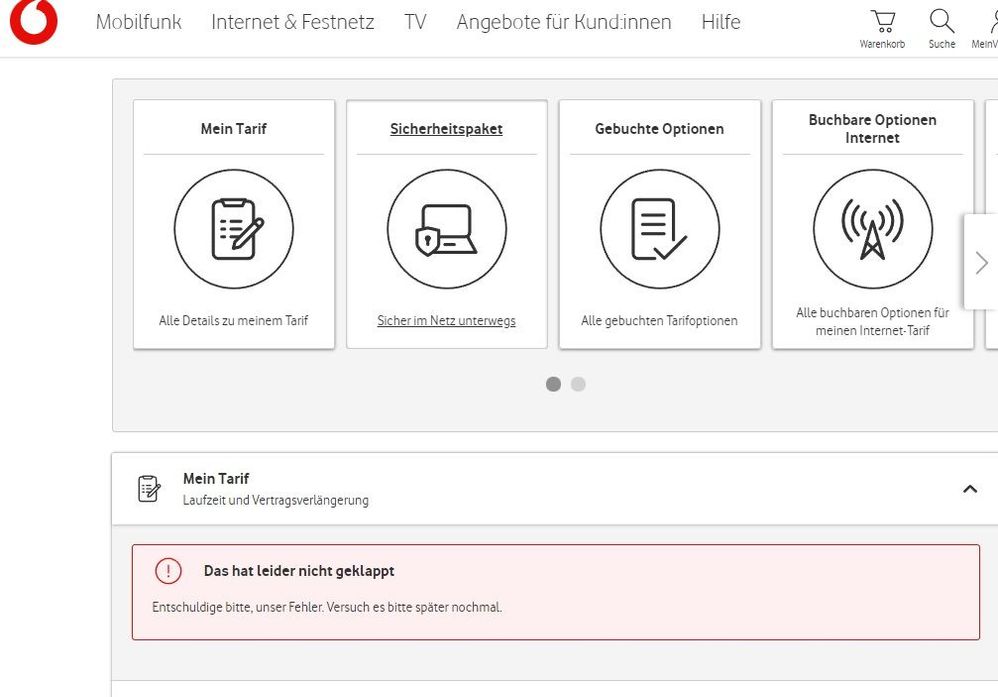Image resolution: width=998 pixels, height=697 pixels.
Task: Open the TV menu
Action: coord(415,22)
